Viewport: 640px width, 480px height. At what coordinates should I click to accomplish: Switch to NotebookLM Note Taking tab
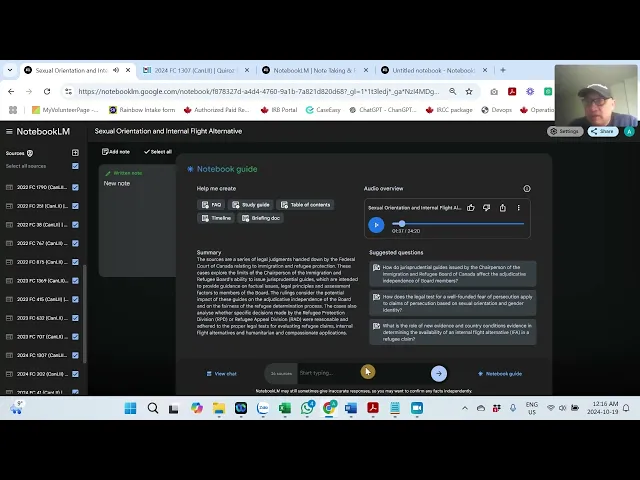pyautogui.click(x=315, y=70)
